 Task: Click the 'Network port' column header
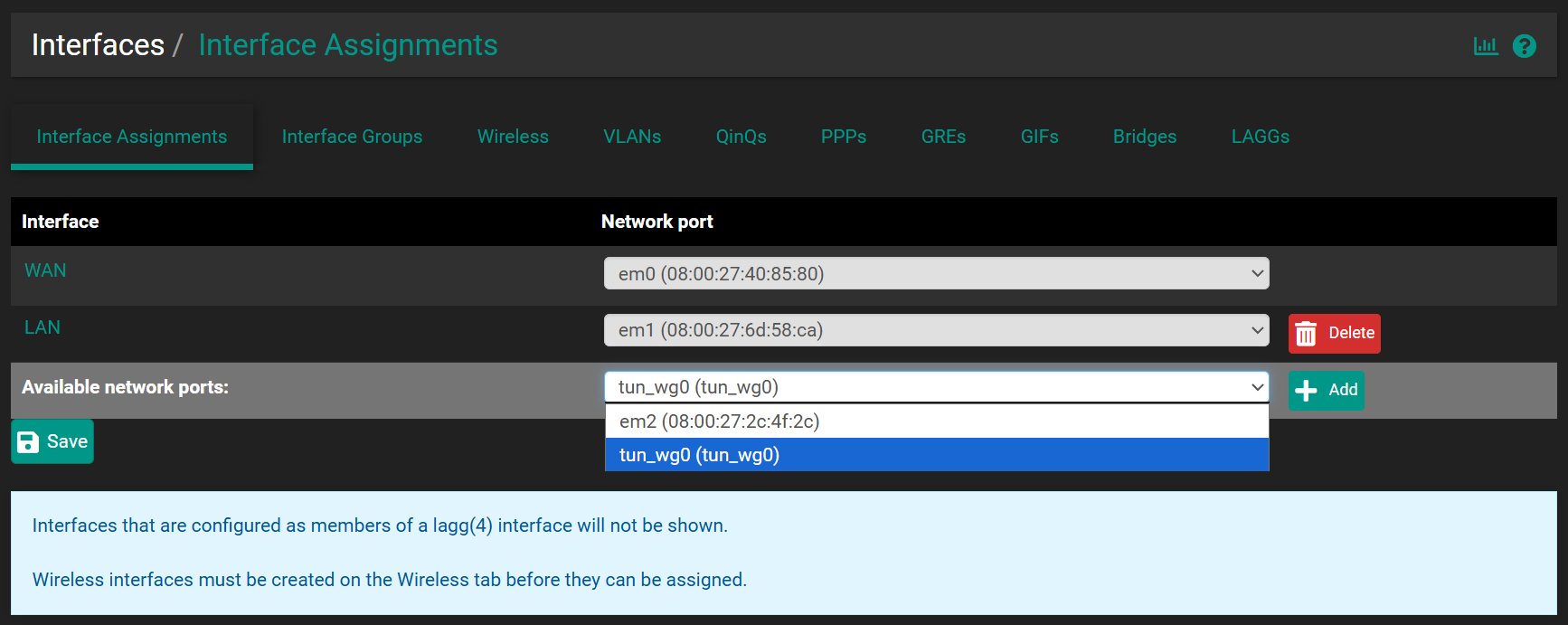(657, 222)
